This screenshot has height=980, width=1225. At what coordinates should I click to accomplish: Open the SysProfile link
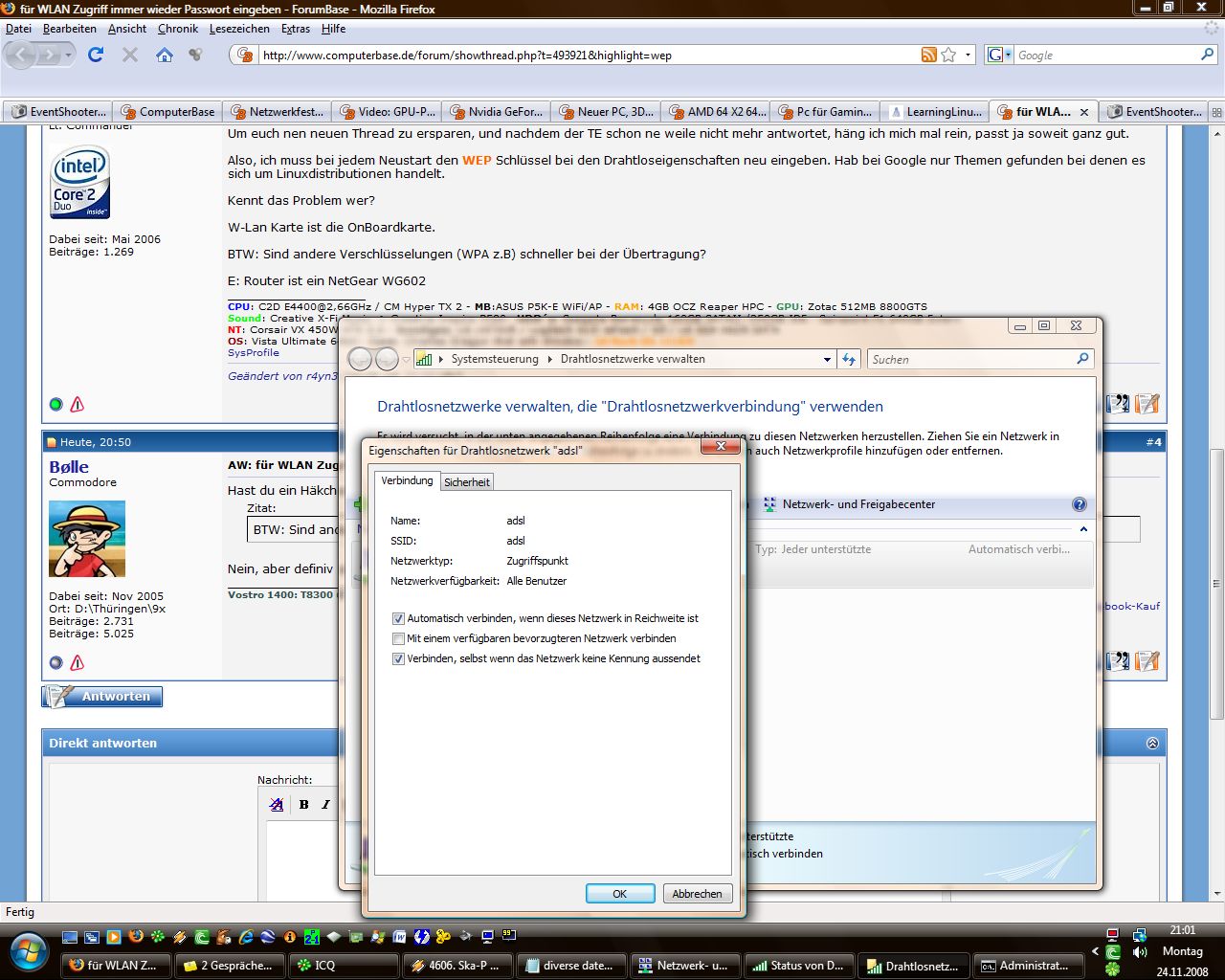click(254, 352)
